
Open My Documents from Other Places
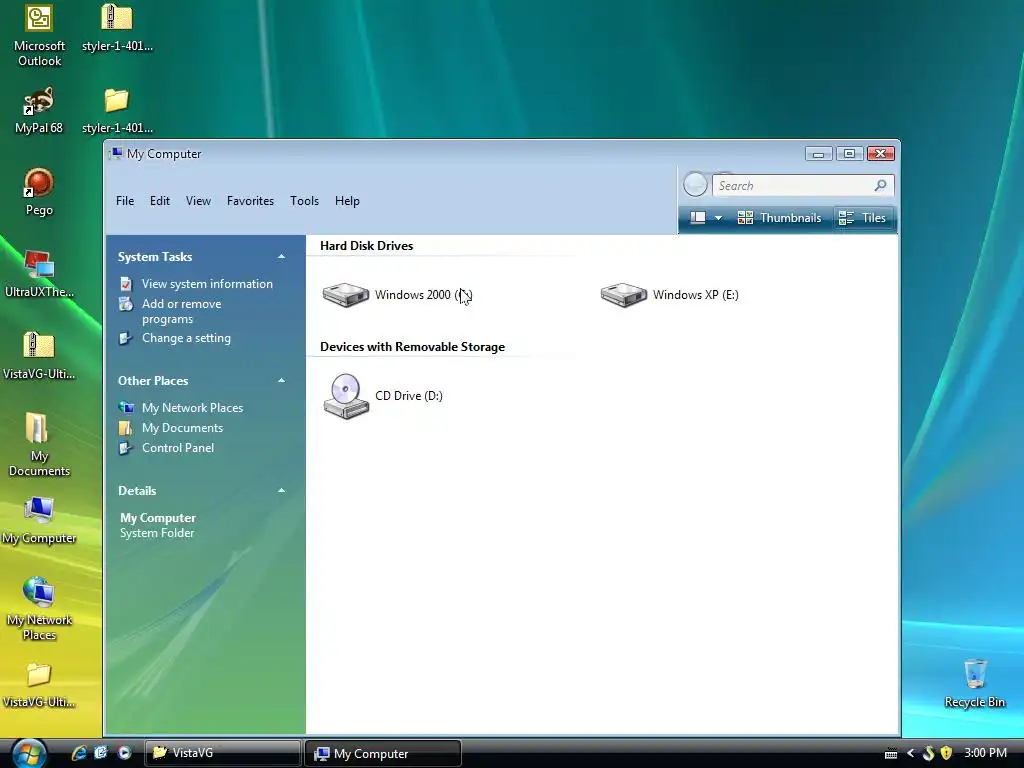182,428
